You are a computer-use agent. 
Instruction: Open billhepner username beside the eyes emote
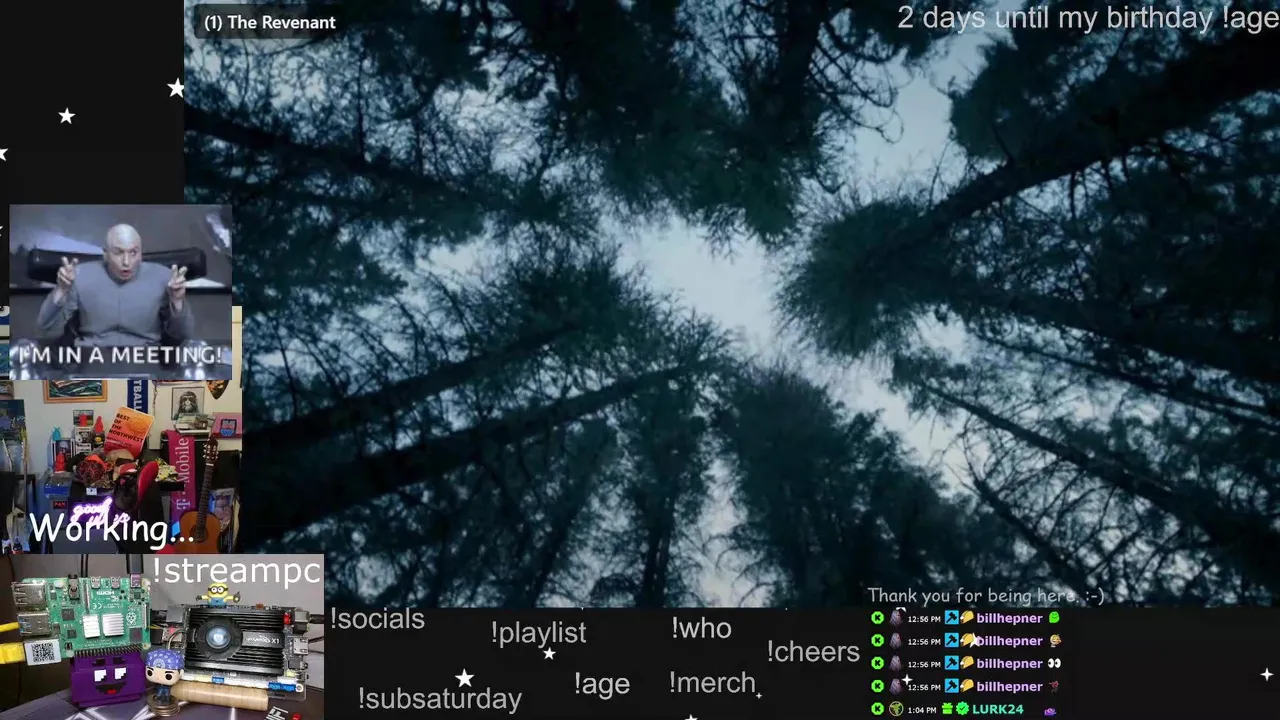[x=1009, y=664]
